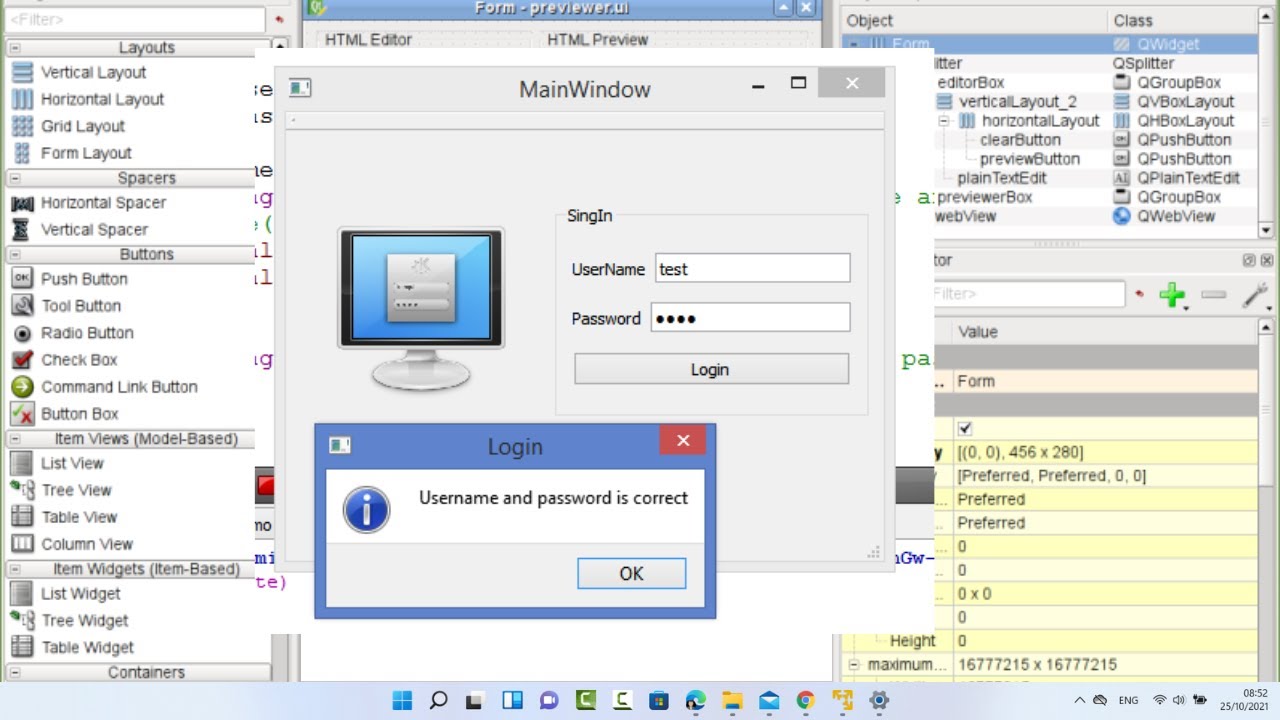Collapse the Spacers category
The width and height of the screenshot is (1280, 720).
(x=14, y=178)
